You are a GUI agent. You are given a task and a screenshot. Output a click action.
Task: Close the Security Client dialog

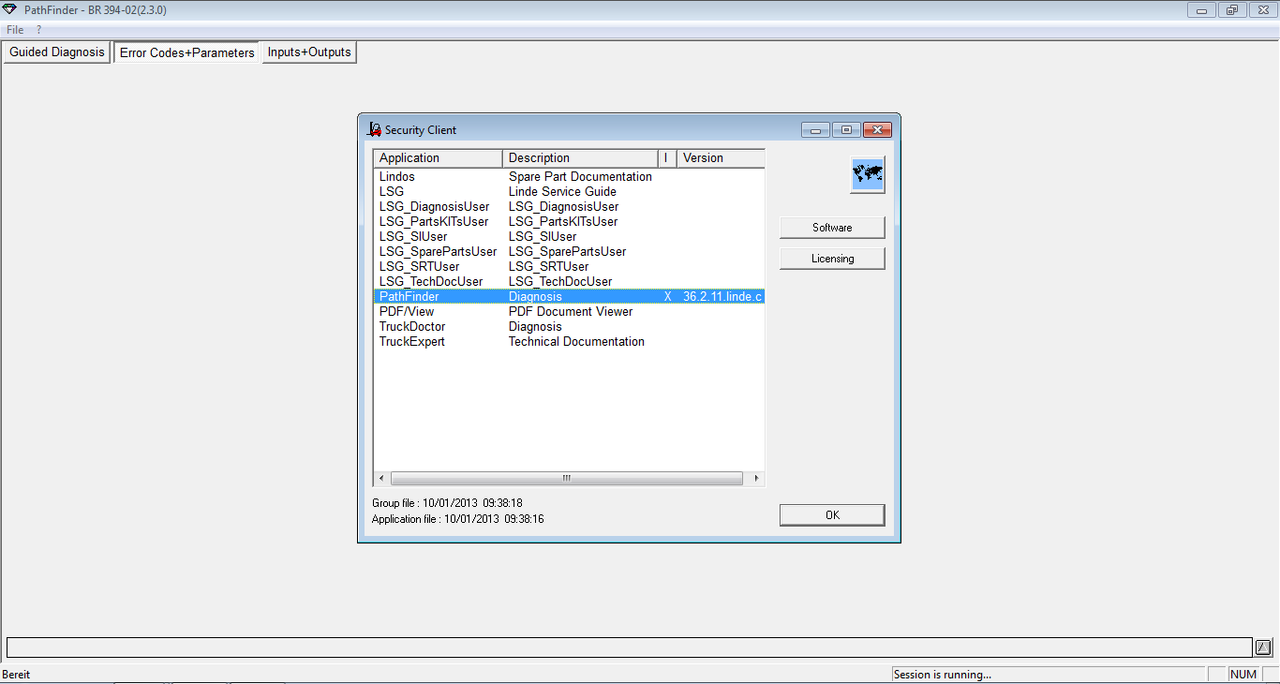[x=877, y=130]
